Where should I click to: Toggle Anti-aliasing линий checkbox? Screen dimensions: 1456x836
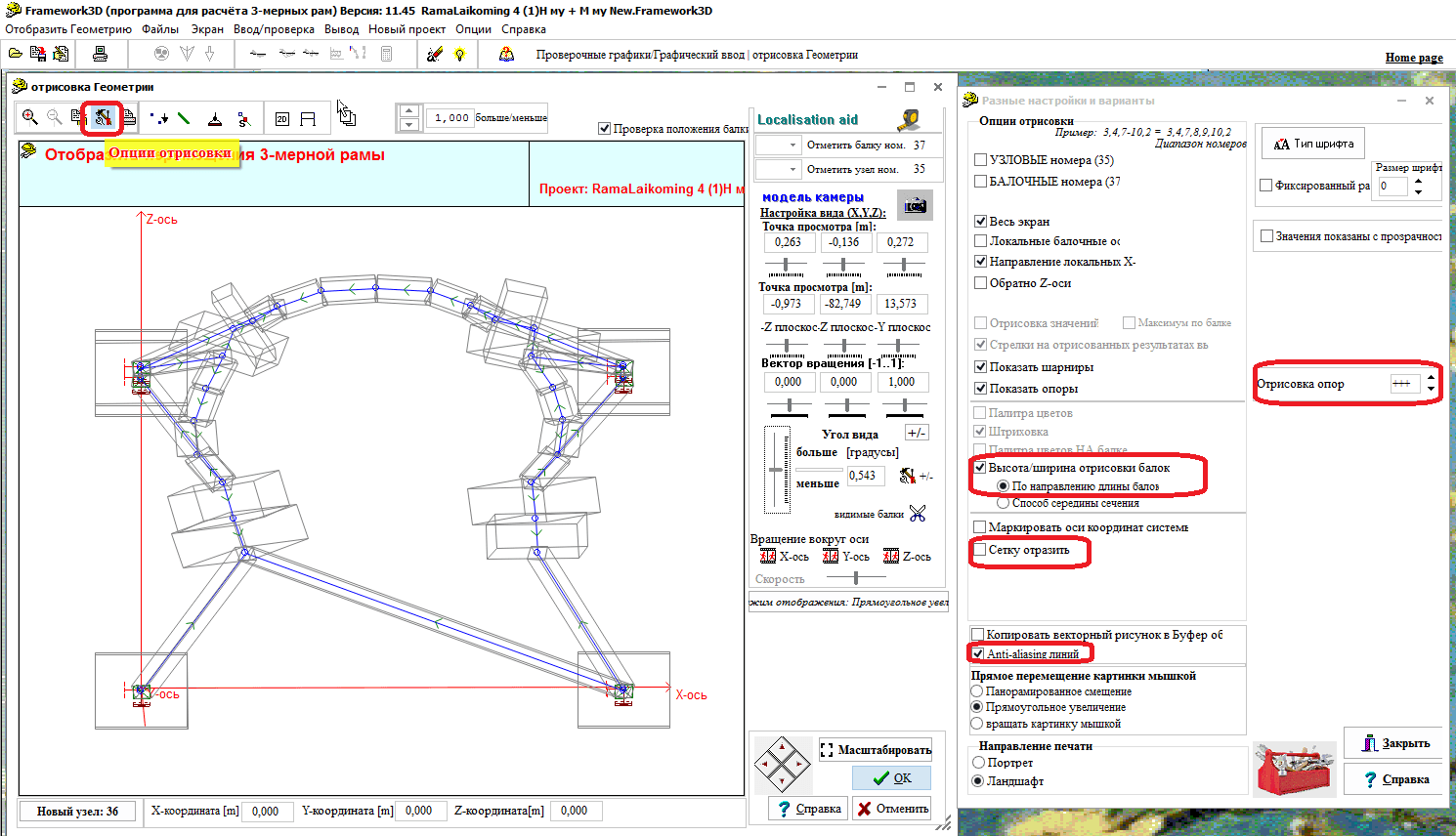(x=978, y=653)
